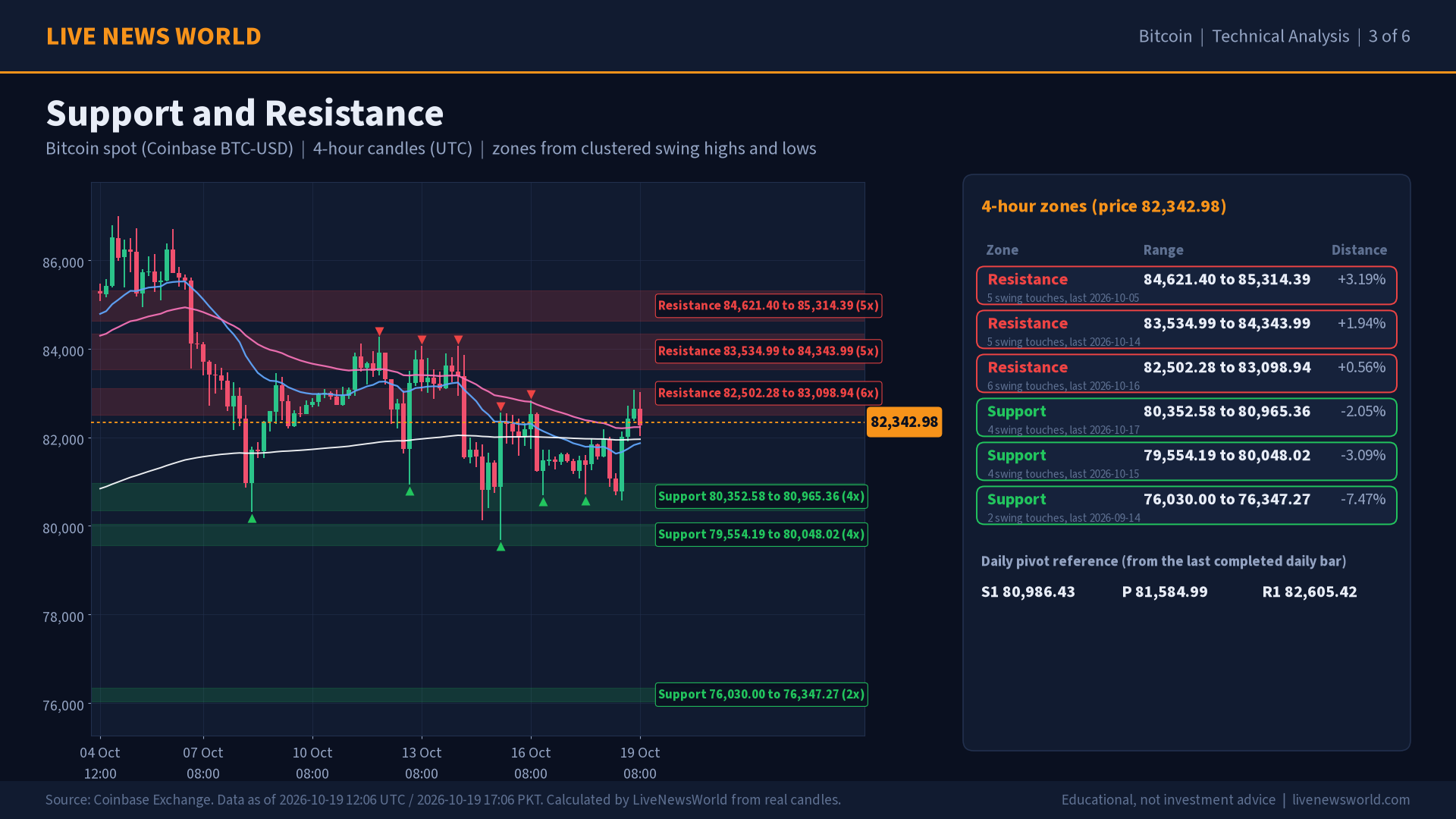Click the +0.56% distance value
The width and height of the screenshot is (1456, 819).
(1361, 367)
